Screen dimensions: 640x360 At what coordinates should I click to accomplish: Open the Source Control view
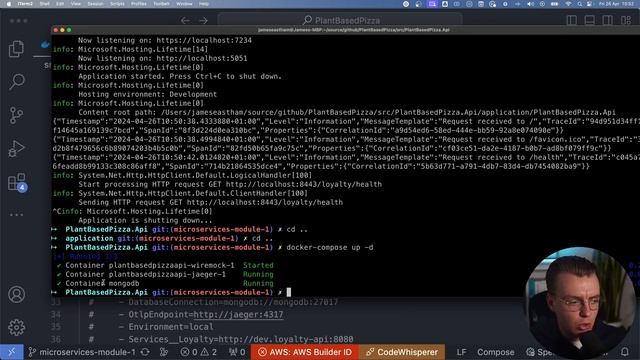(16, 115)
